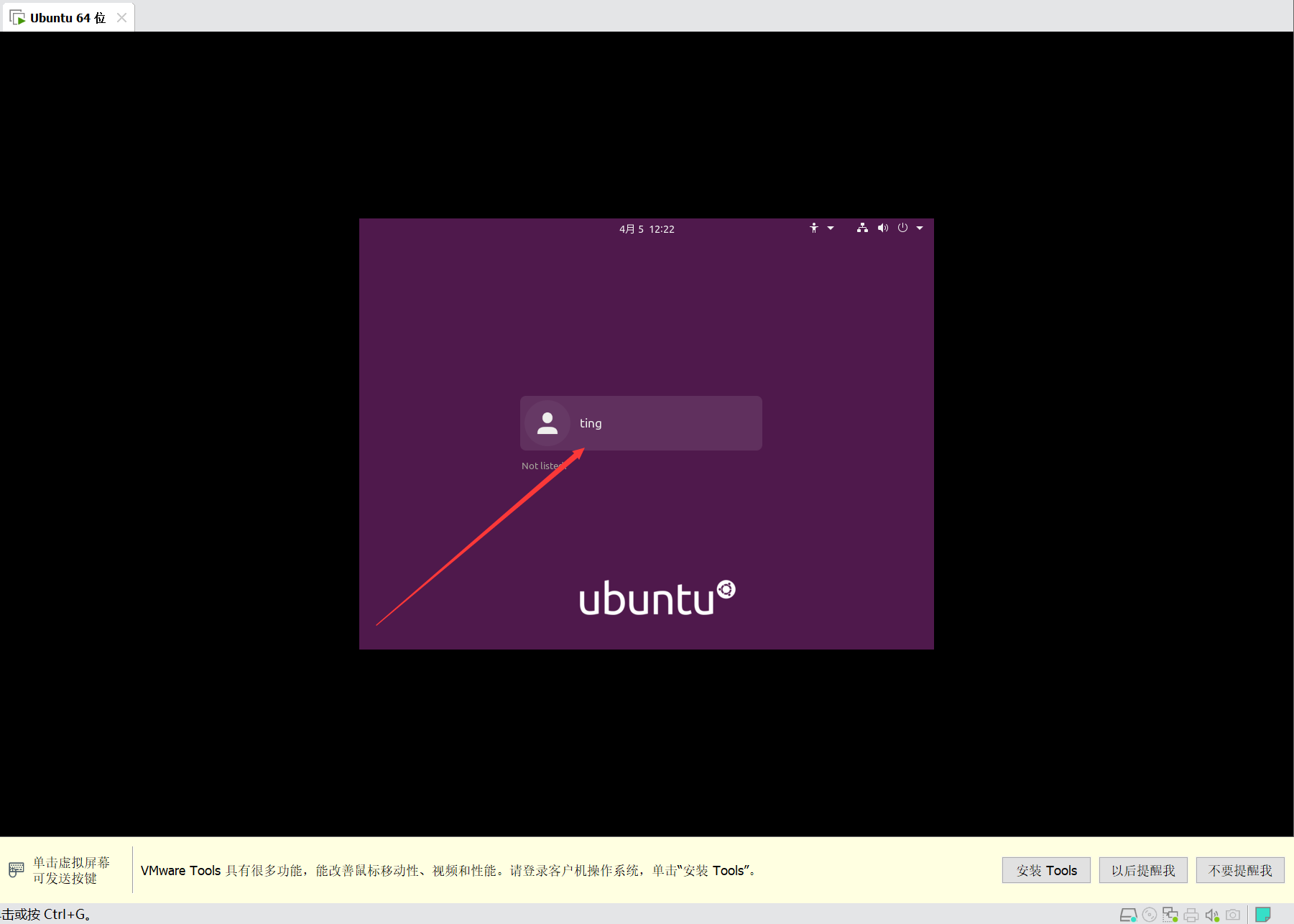Click the printer device status icon

tap(1191, 915)
